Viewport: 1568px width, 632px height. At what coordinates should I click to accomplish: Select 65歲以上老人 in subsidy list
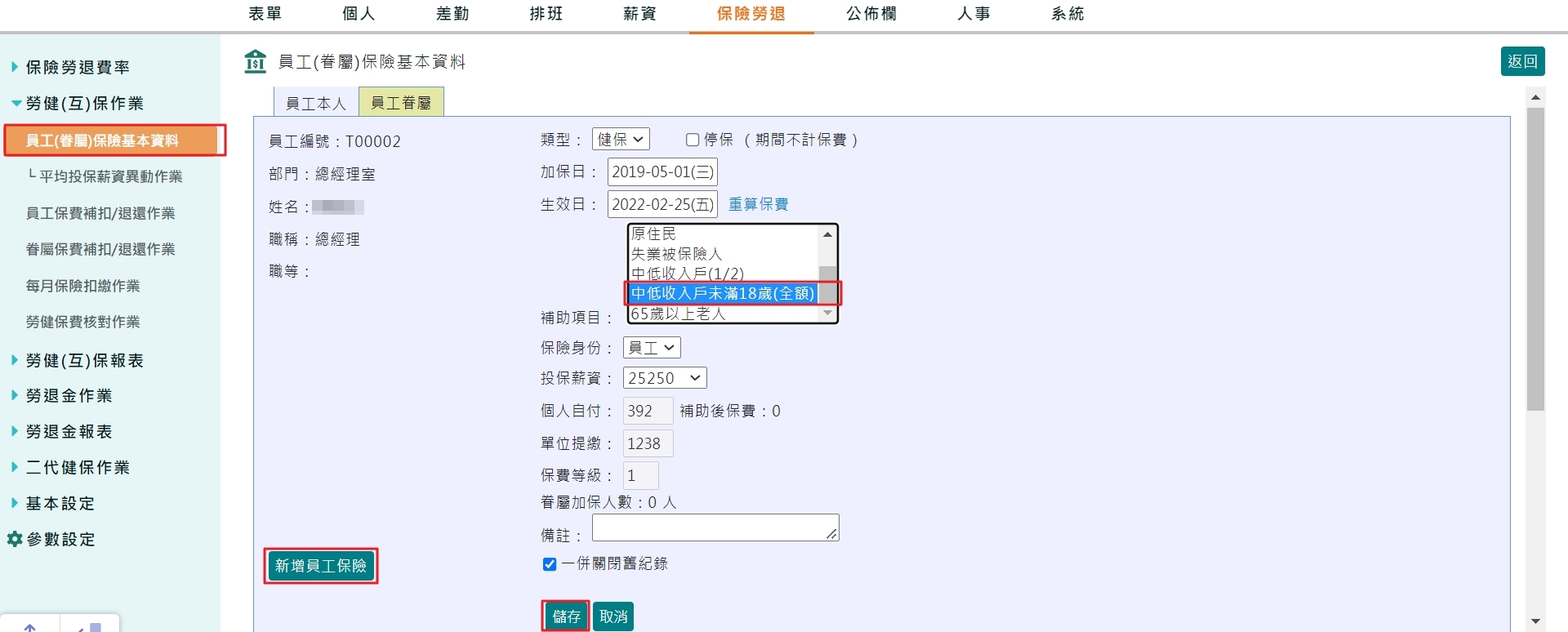pos(723,314)
